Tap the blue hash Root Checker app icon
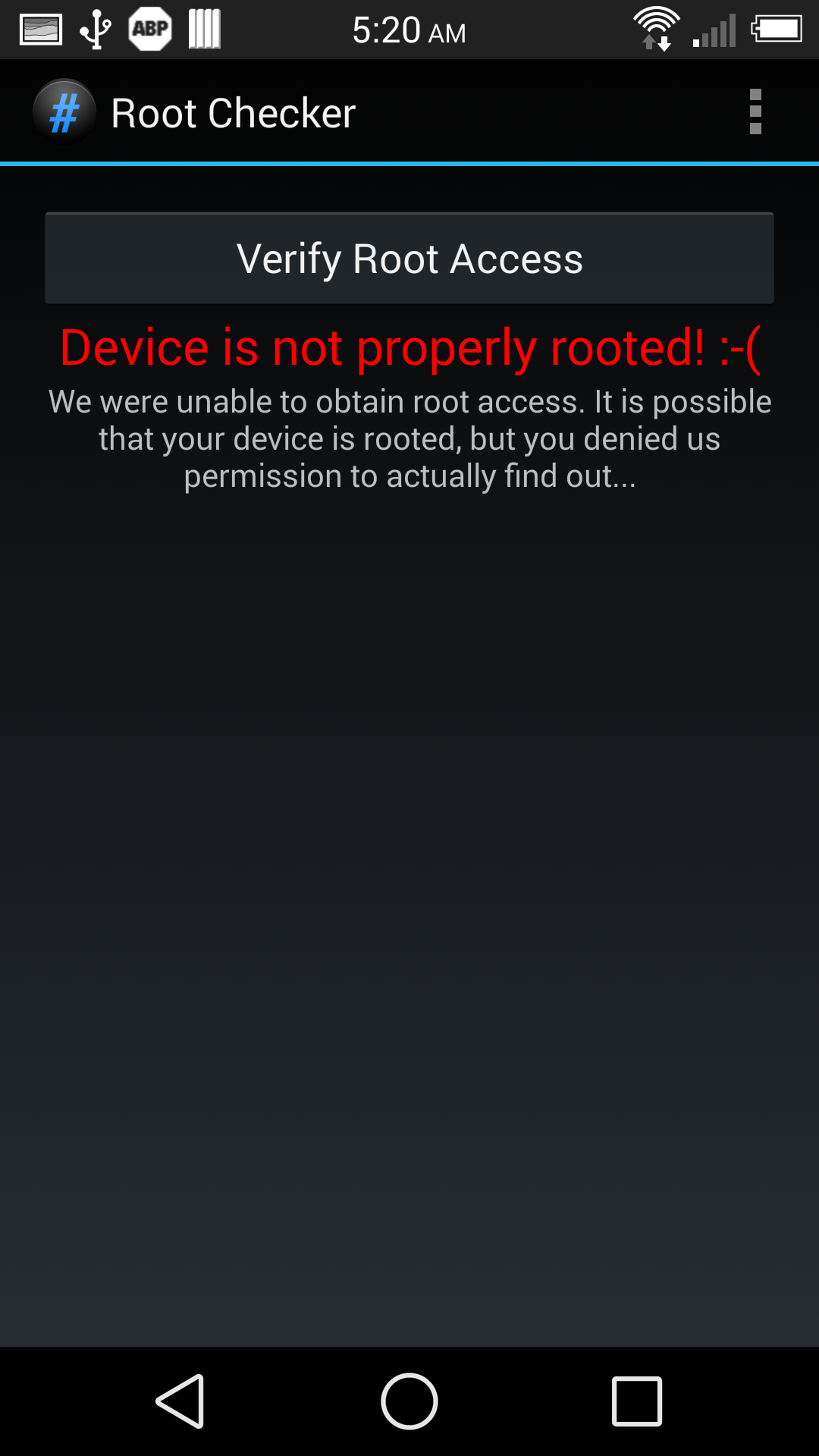819x1456 pixels. click(64, 112)
